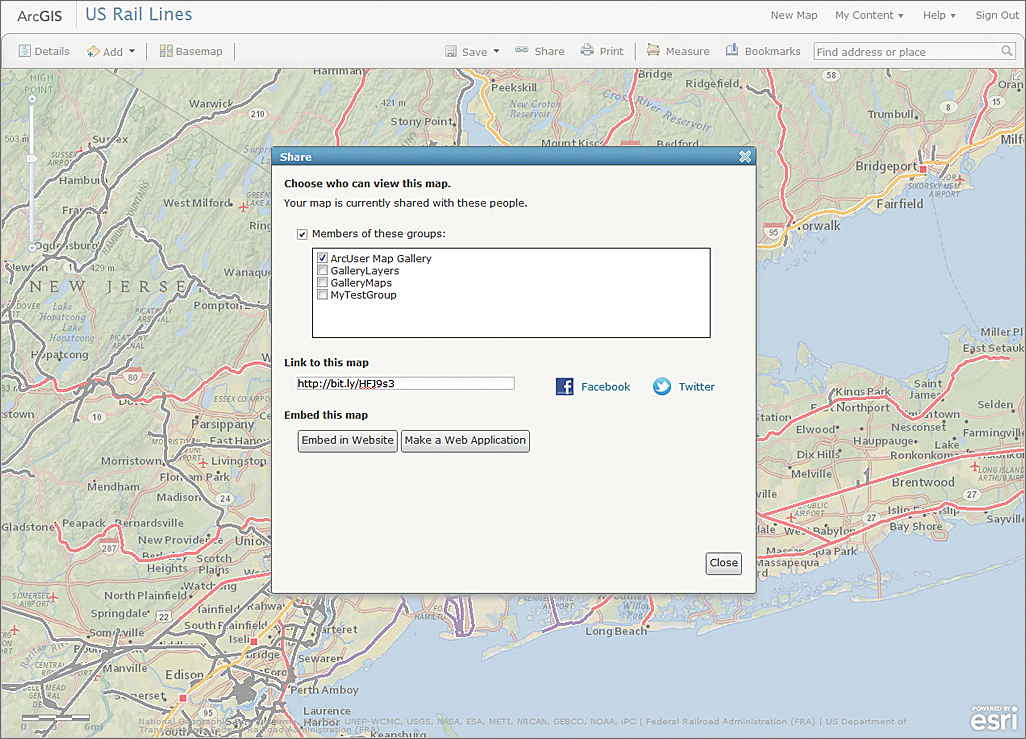The image size is (1026, 739).
Task: Click the Bookmarks toolbar label
Action: click(772, 51)
